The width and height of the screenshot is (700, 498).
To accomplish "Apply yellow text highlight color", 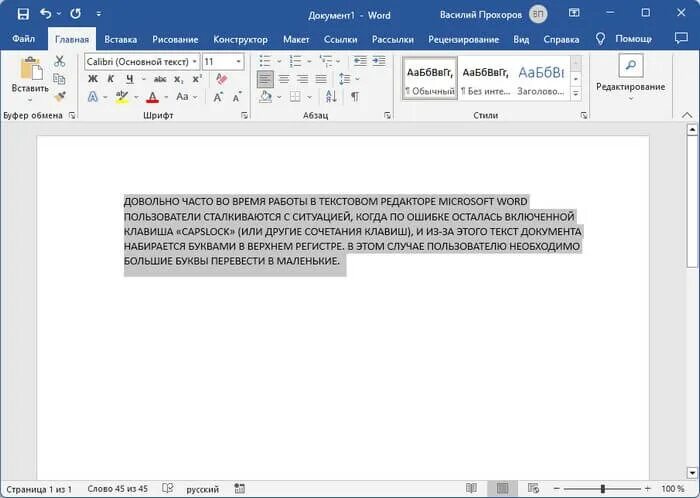I will pos(121,97).
